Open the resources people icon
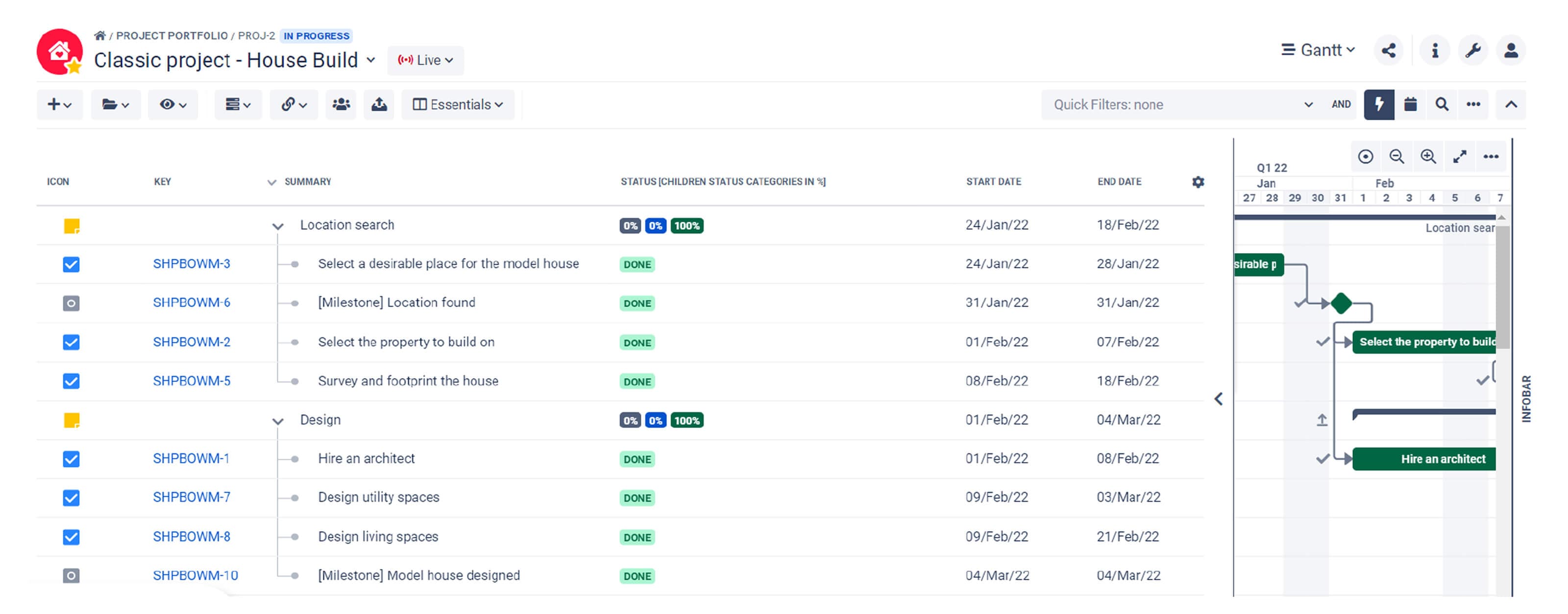The image size is (1568, 614). (341, 105)
